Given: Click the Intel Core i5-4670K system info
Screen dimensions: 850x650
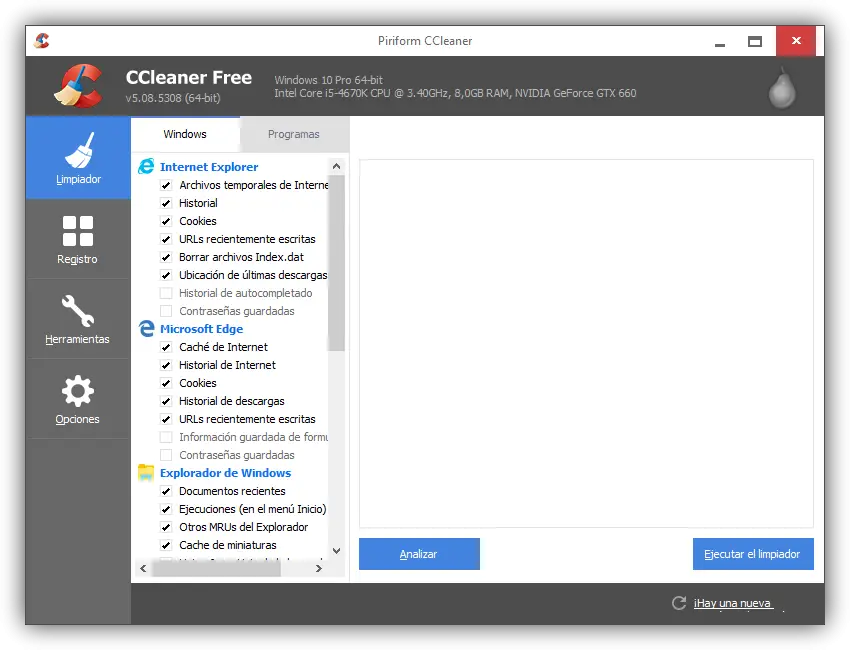Looking at the screenshot, I should click(x=455, y=93).
